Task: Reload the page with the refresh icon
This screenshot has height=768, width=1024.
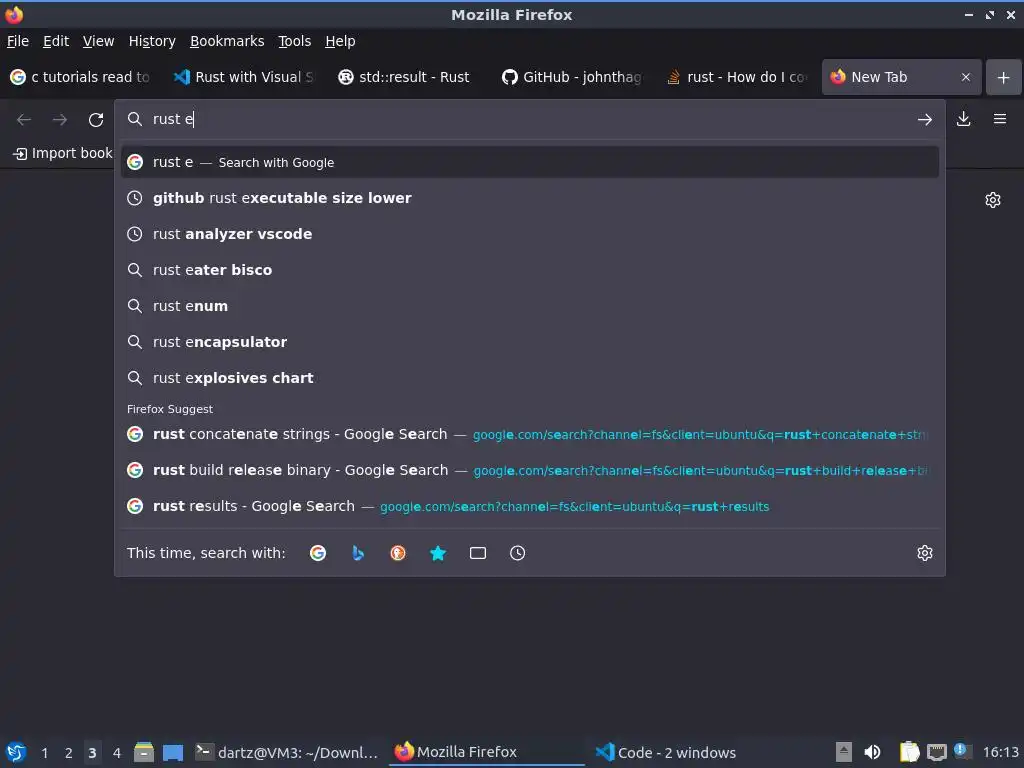Action: tap(96, 120)
